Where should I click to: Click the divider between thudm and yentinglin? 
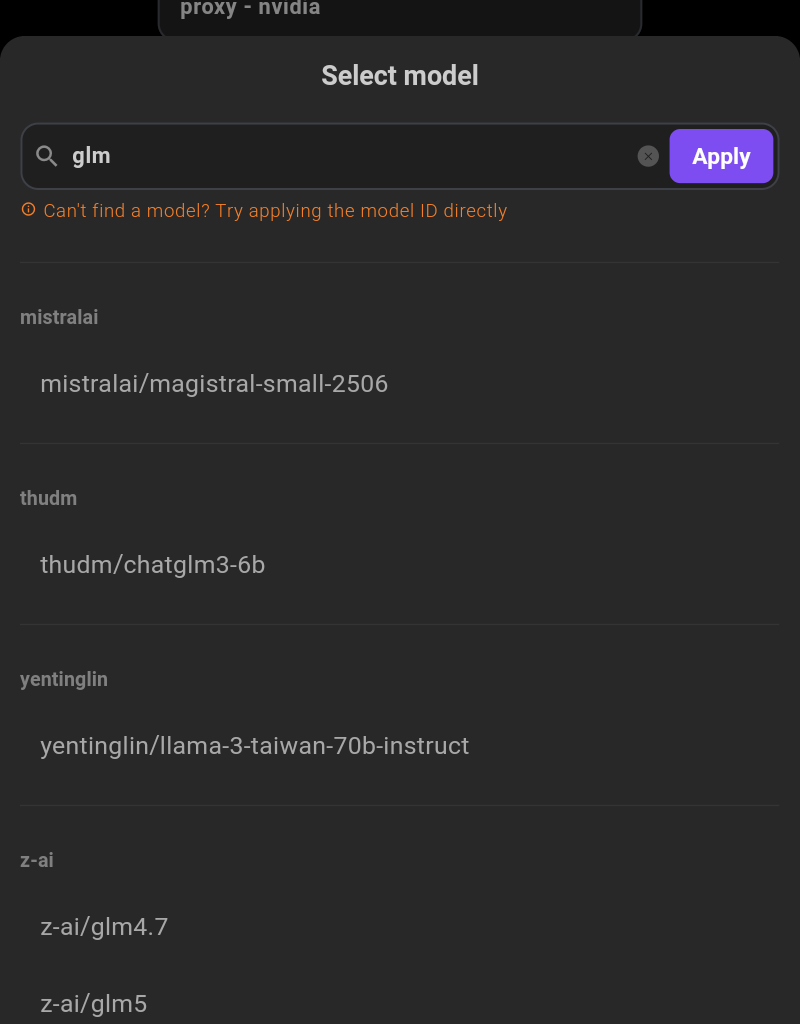click(x=400, y=624)
